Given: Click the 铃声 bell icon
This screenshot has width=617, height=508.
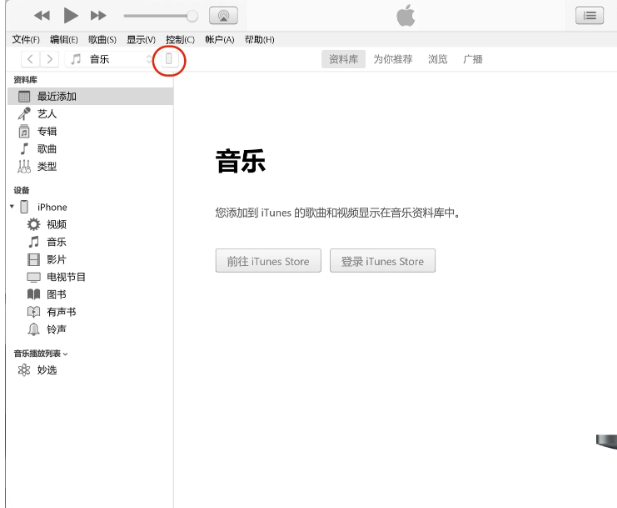Looking at the screenshot, I should (x=33, y=329).
